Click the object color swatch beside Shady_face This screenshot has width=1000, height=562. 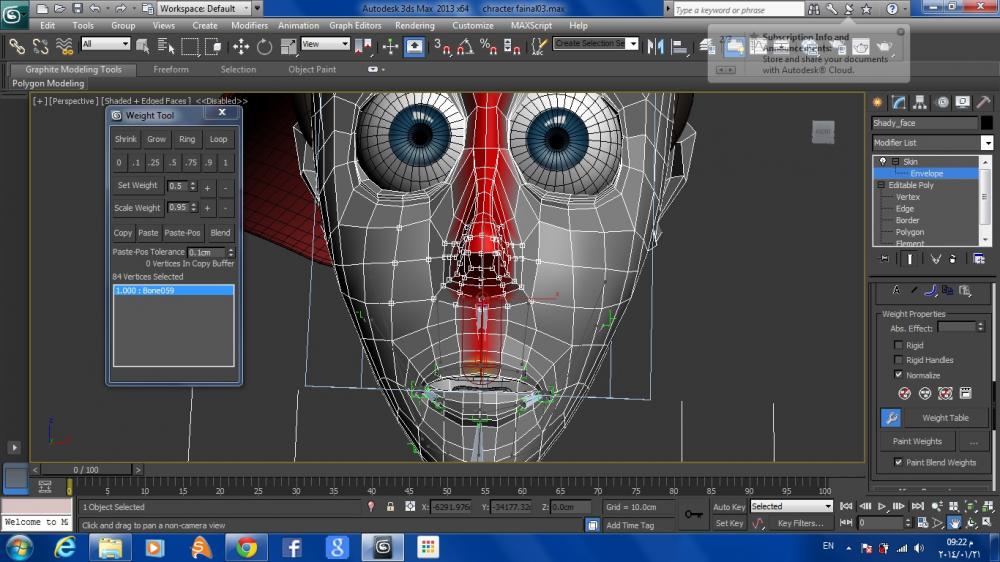(986, 123)
